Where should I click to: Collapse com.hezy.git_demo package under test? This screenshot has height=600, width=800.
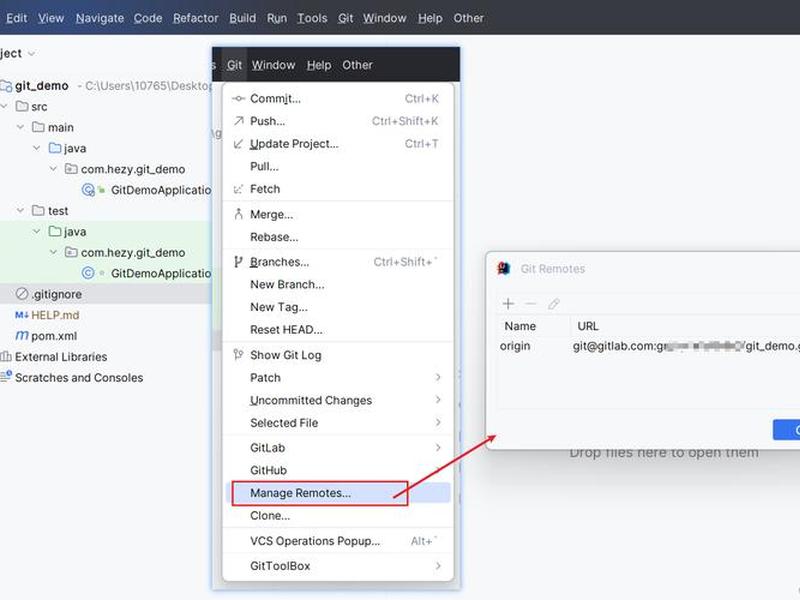[53, 252]
